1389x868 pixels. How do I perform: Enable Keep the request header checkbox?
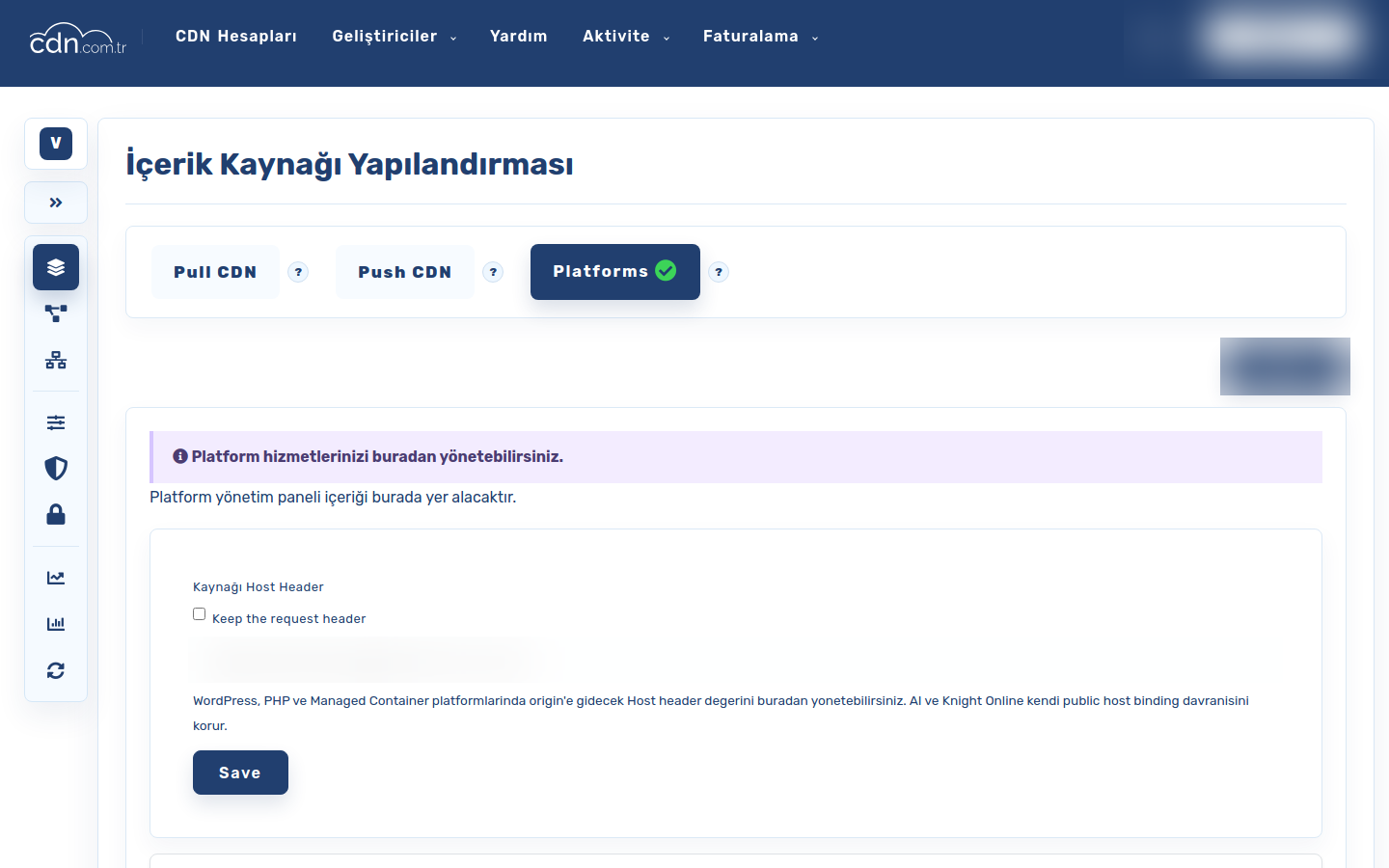200,614
